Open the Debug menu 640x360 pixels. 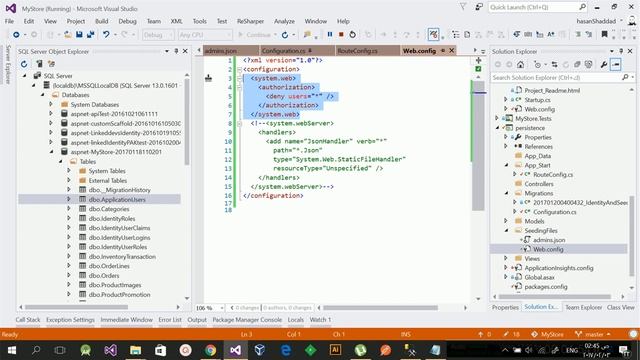tap(127, 21)
